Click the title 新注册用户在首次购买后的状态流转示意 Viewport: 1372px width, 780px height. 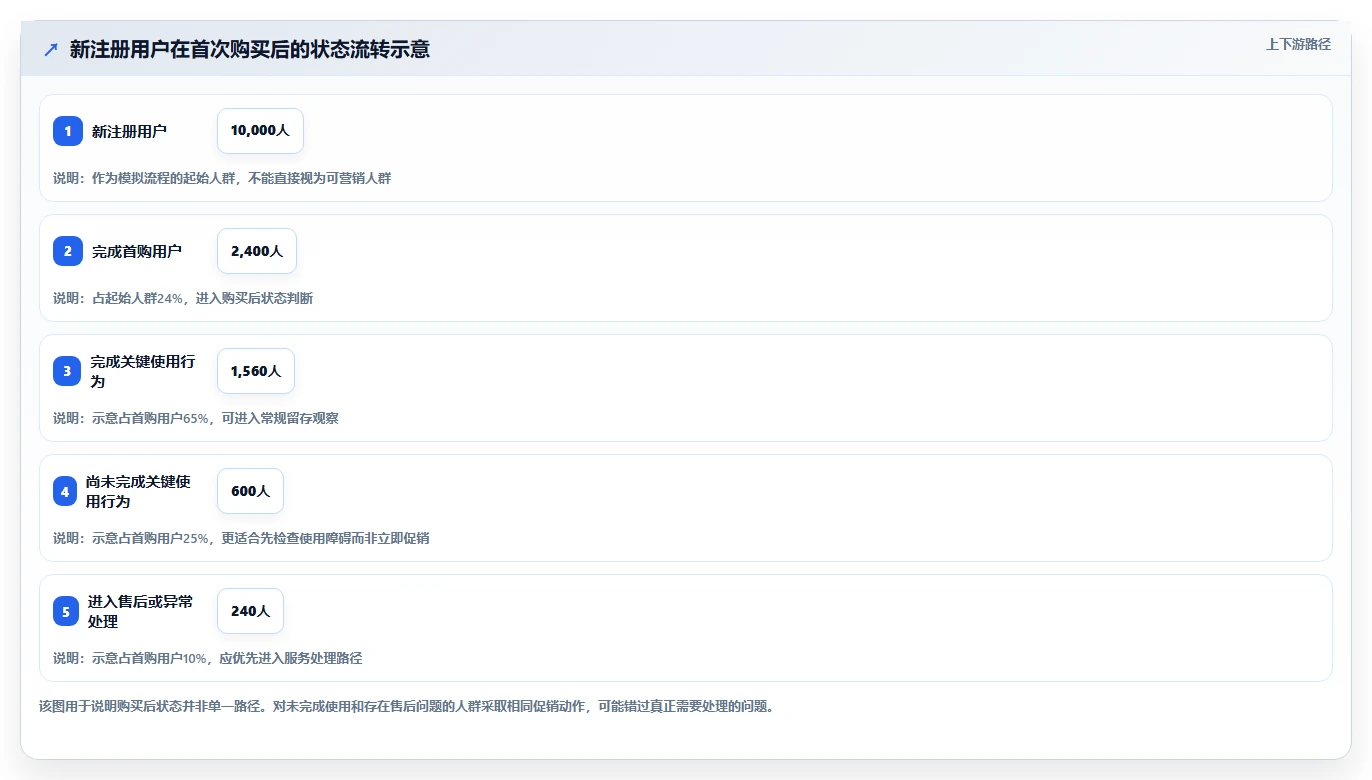pos(250,49)
